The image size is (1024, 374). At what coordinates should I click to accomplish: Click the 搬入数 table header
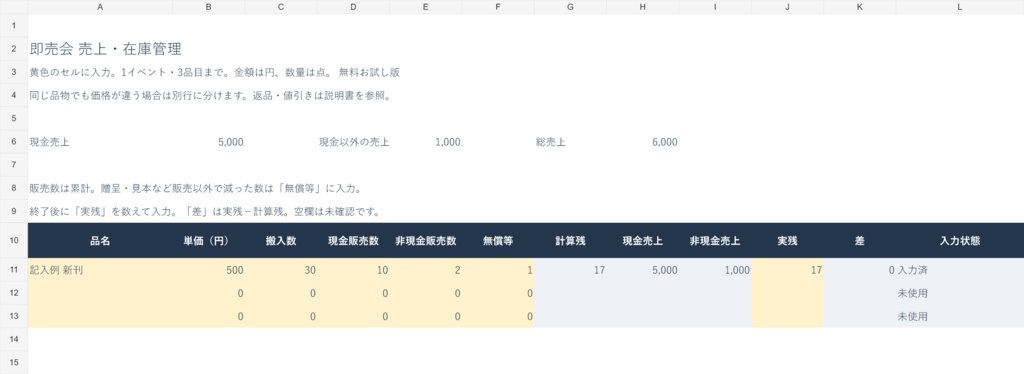(281, 241)
